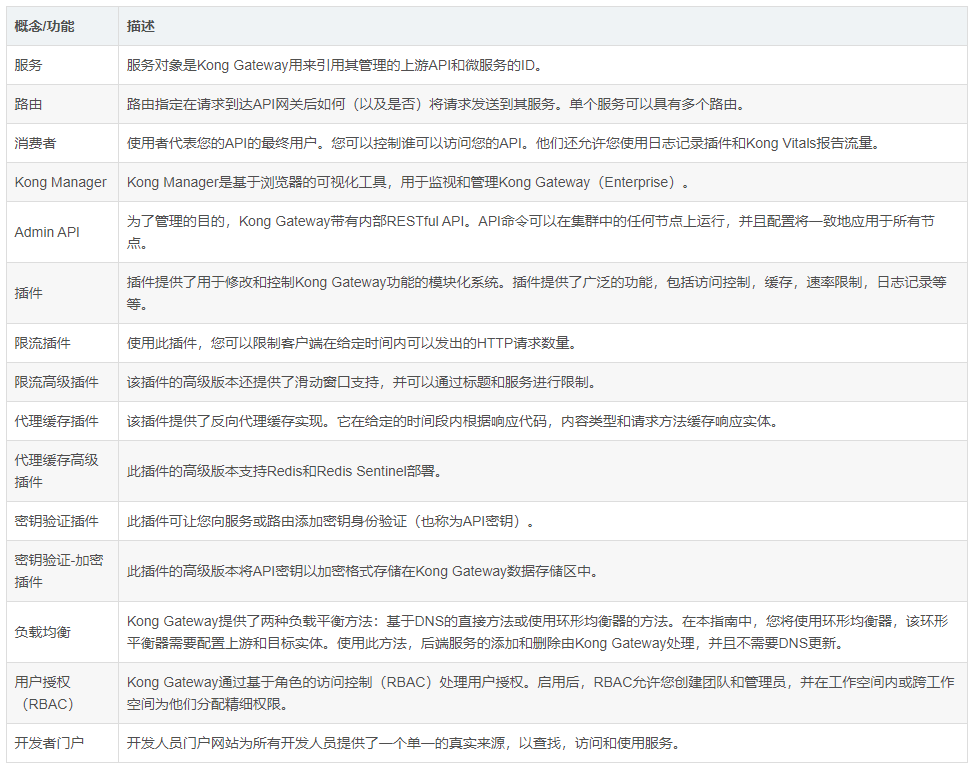The height and width of the screenshot is (771, 974).
Task: Click the '描述' column header
Action: click(x=542, y=26)
